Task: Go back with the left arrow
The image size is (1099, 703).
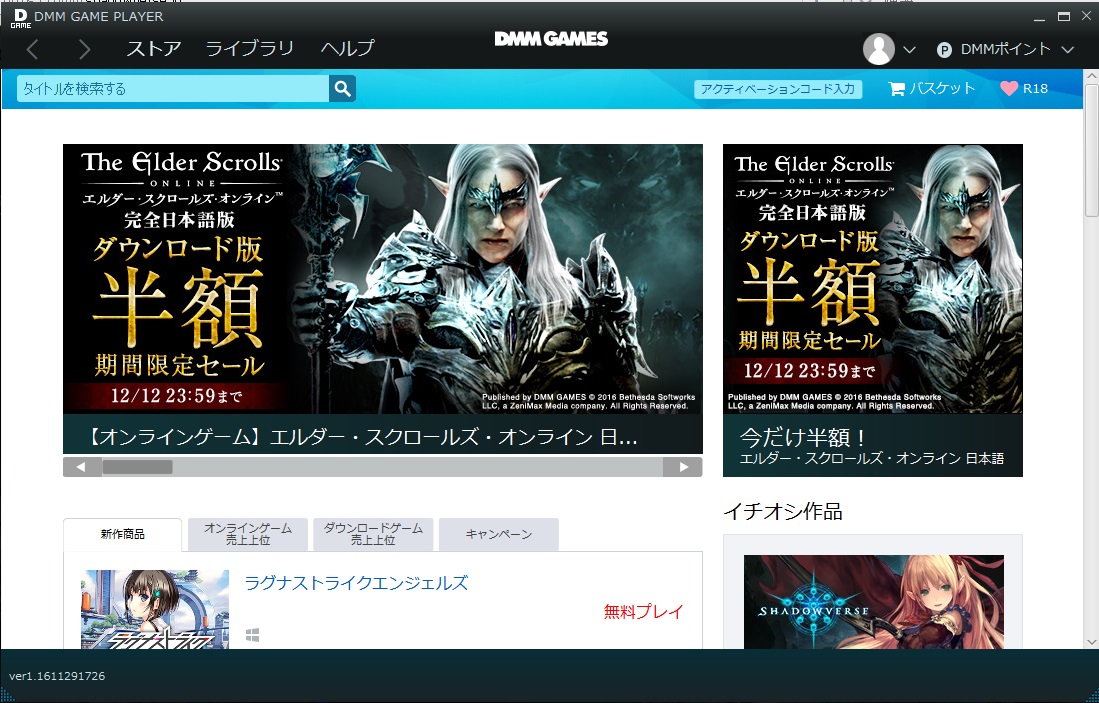Action: tap(32, 49)
